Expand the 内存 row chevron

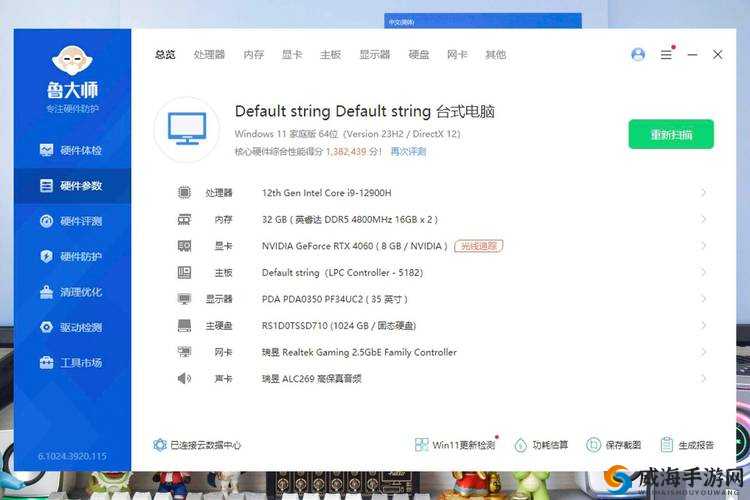[703, 219]
